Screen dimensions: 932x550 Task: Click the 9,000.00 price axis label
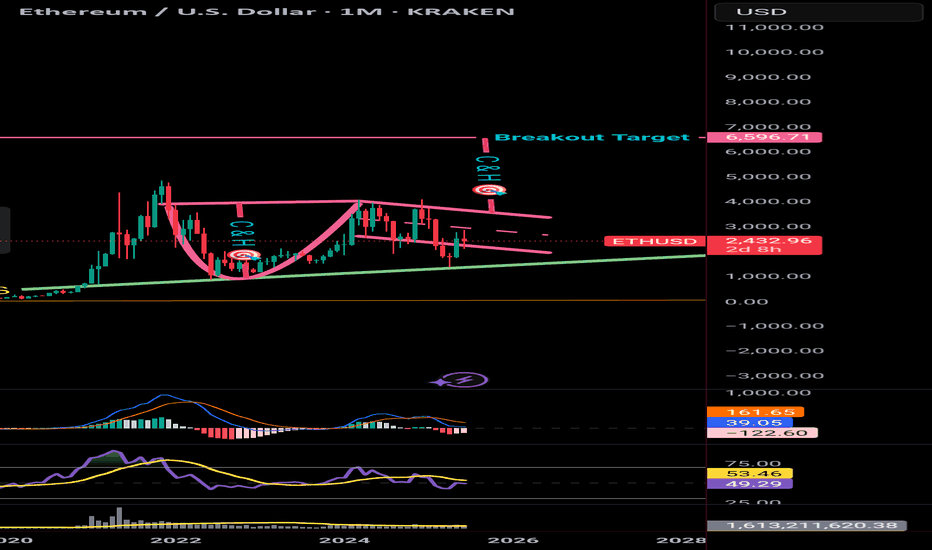click(769, 77)
